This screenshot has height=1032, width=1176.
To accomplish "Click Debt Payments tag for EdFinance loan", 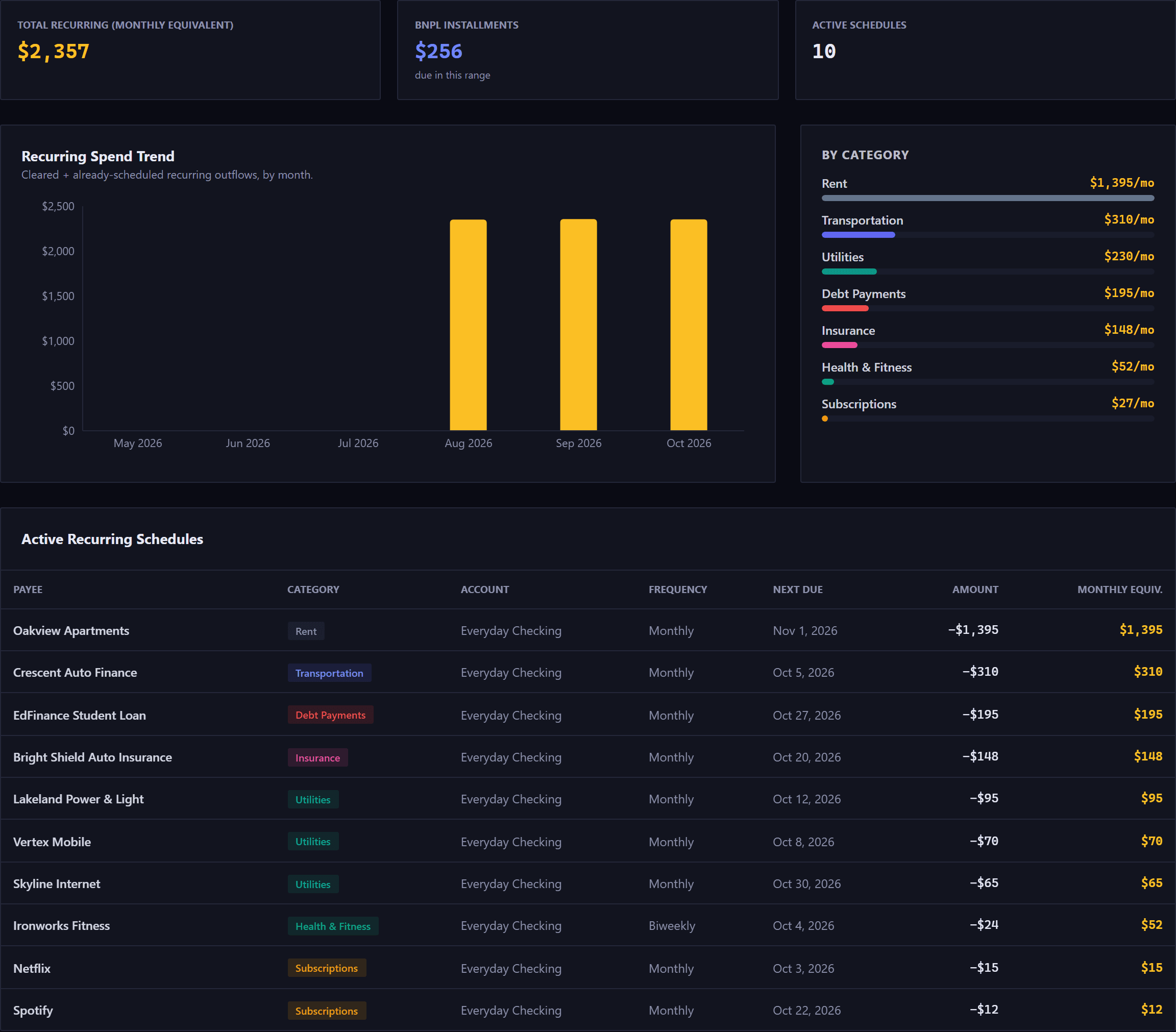I will (330, 715).
